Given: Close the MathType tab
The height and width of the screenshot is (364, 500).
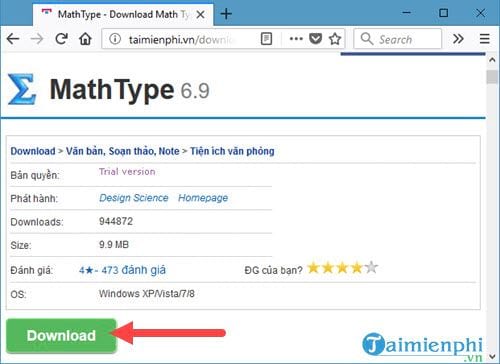Looking at the screenshot, I should 200,15.
